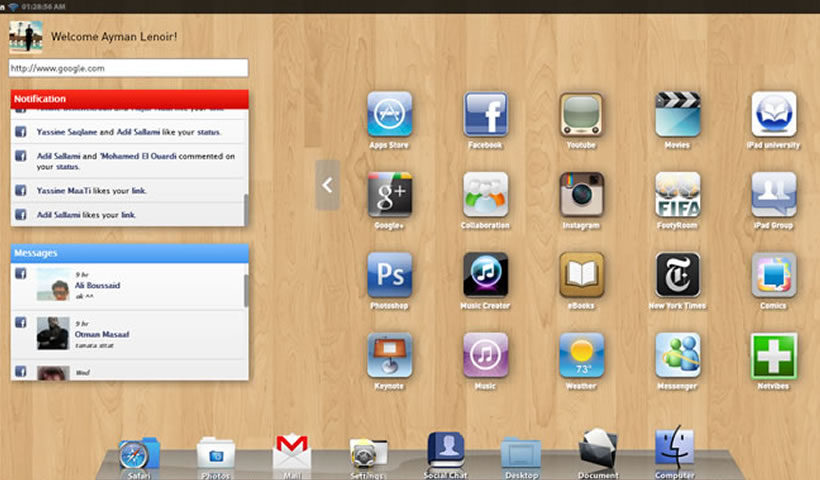Viewport: 820px width, 480px height.
Task: Click the google.com URL field
Action: pyautogui.click(x=128, y=68)
